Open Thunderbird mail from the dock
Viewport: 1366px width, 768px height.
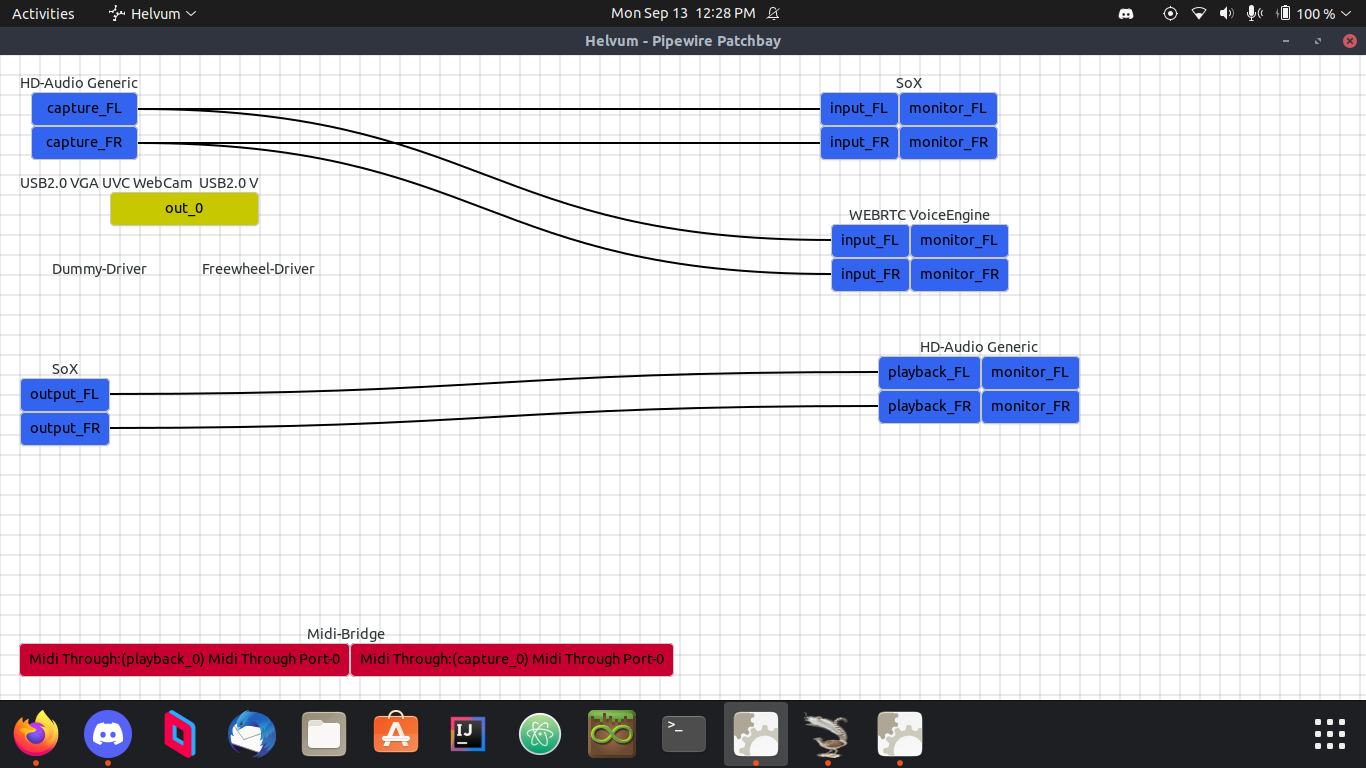(x=251, y=733)
